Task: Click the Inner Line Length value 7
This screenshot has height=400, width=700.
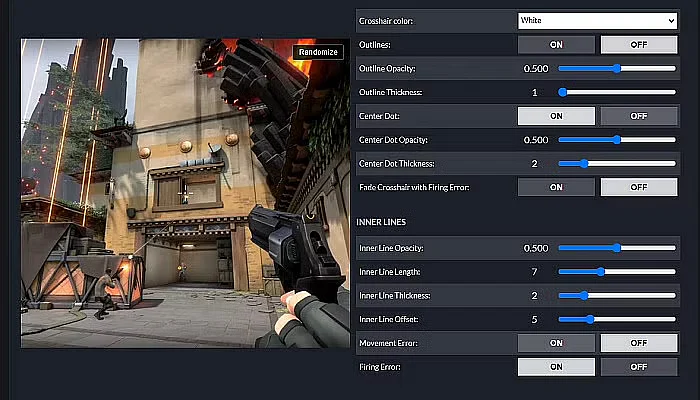Action: pyautogui.click(x=534, y=272)
